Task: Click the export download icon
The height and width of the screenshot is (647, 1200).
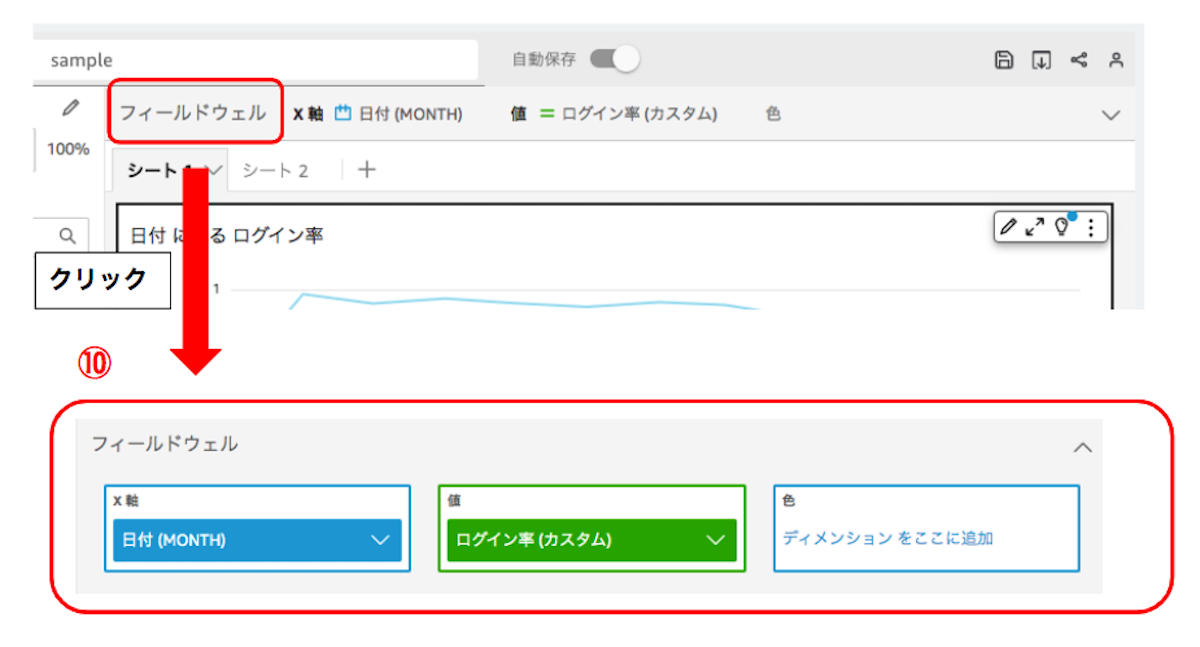Action: (x=1042, y=60)
